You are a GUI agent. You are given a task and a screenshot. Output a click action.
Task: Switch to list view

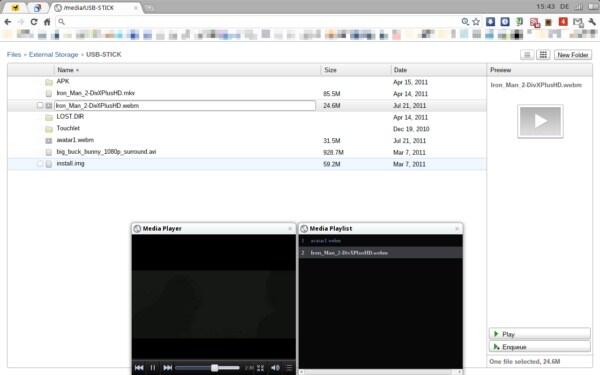point(527,55)
